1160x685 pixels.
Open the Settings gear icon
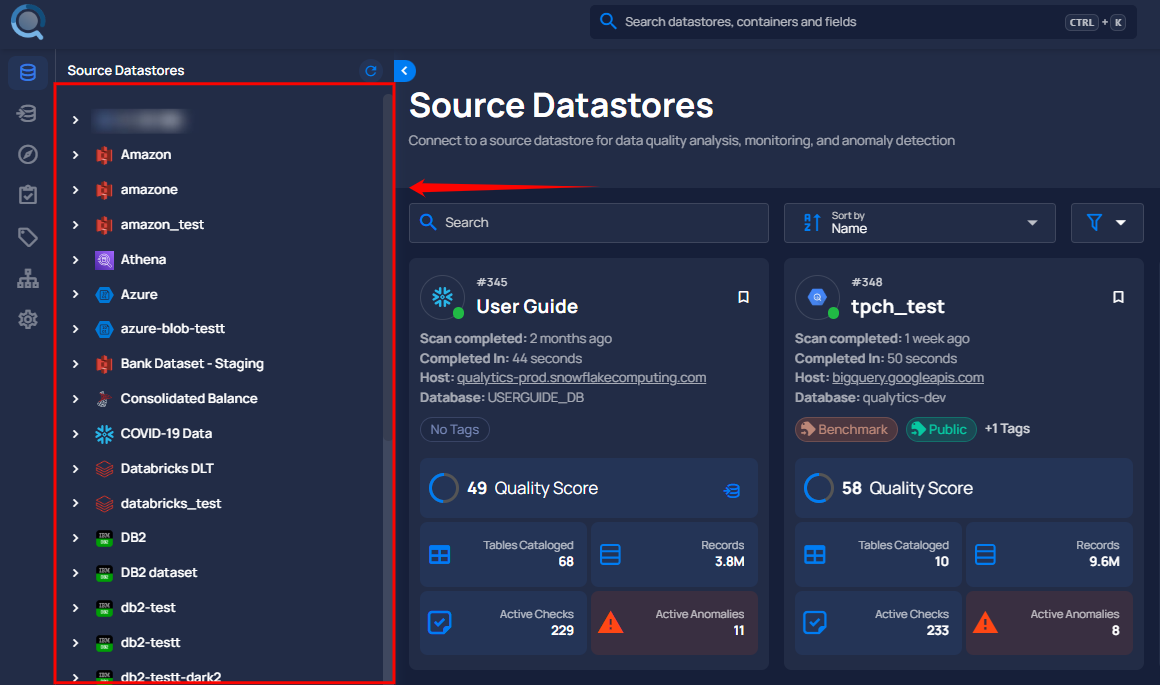point(28,320)
